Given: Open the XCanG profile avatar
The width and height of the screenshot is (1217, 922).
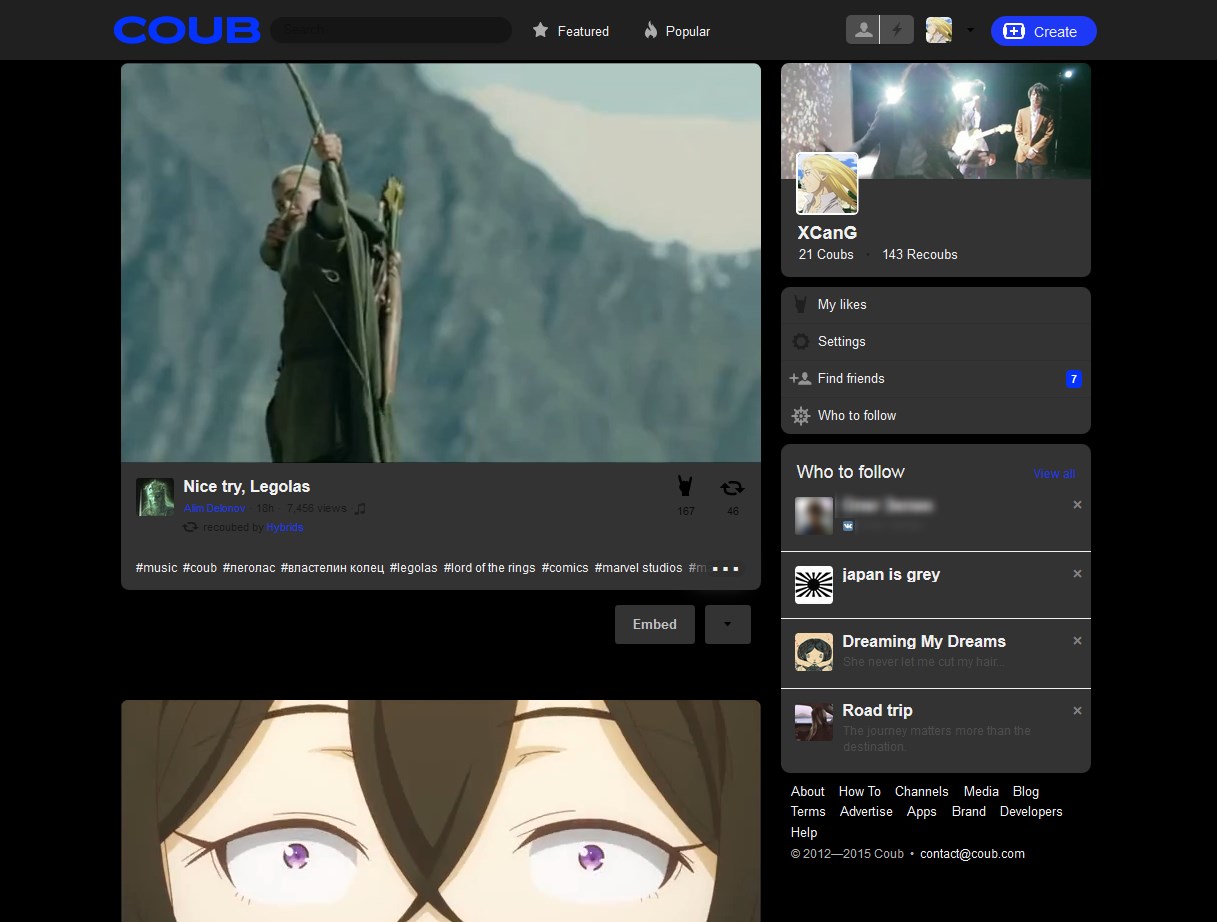Looking at the screenshot, I should 827,183.
